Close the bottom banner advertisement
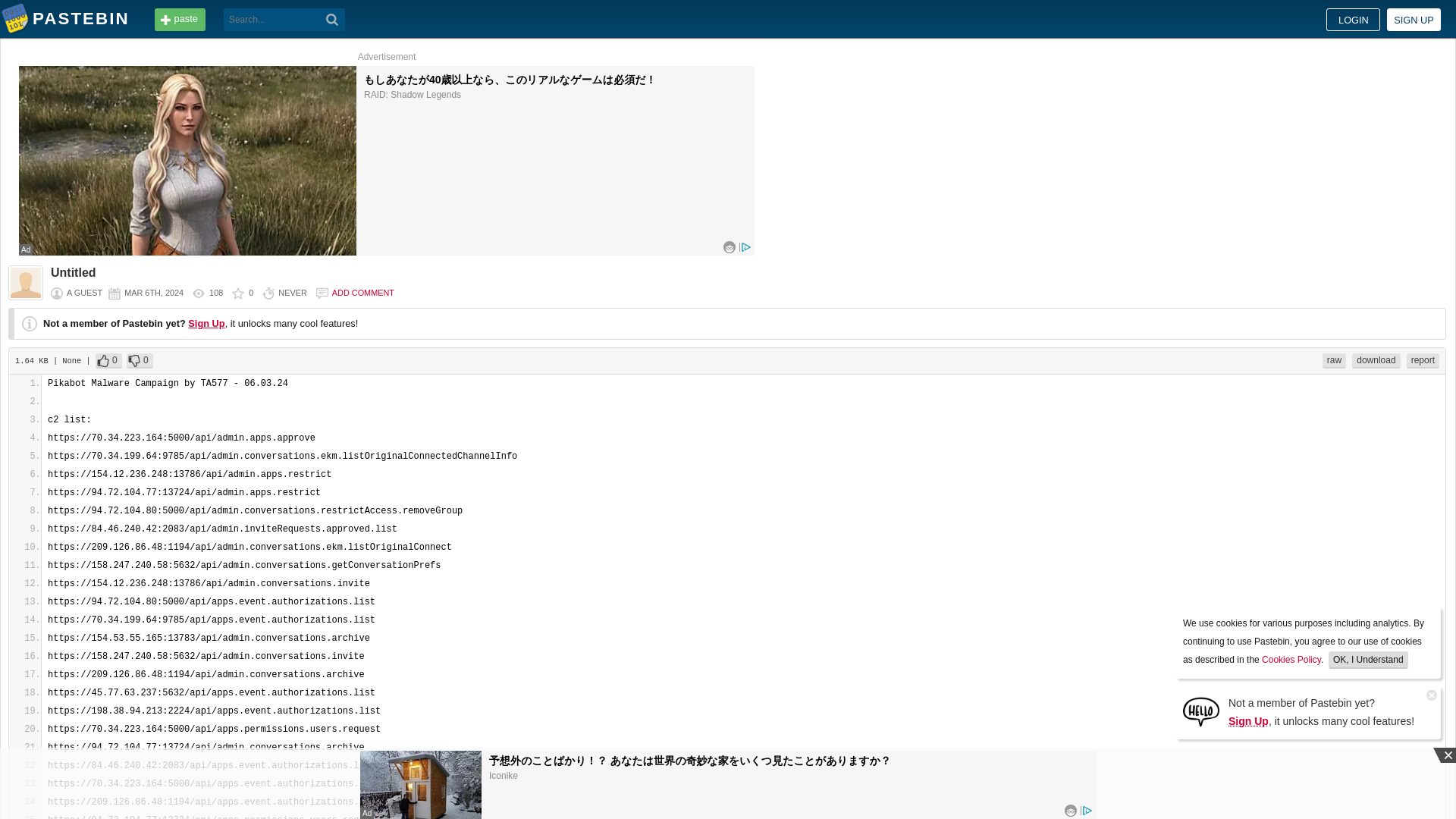 (1447, 755)
